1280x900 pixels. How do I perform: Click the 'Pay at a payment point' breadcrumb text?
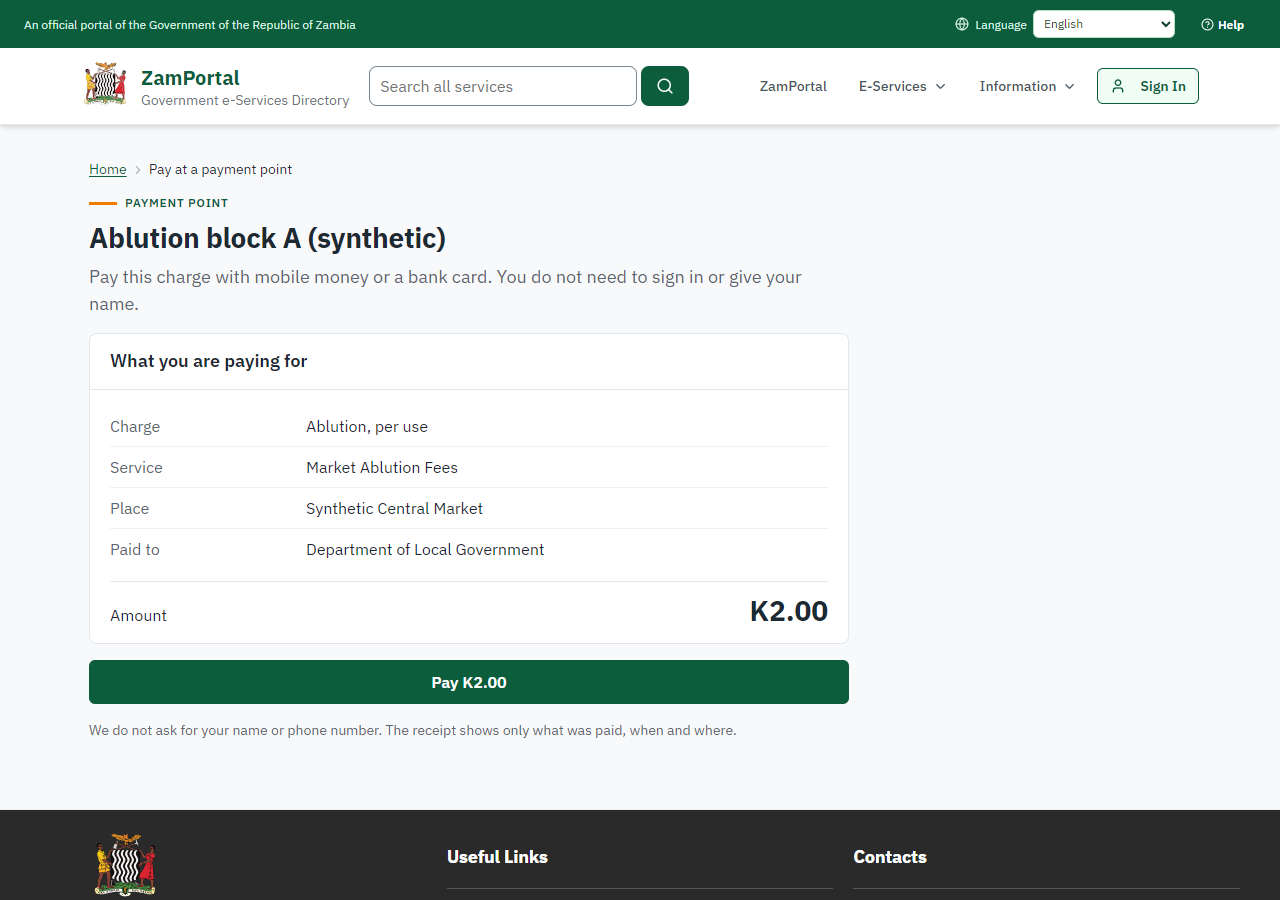pos(221,169)
